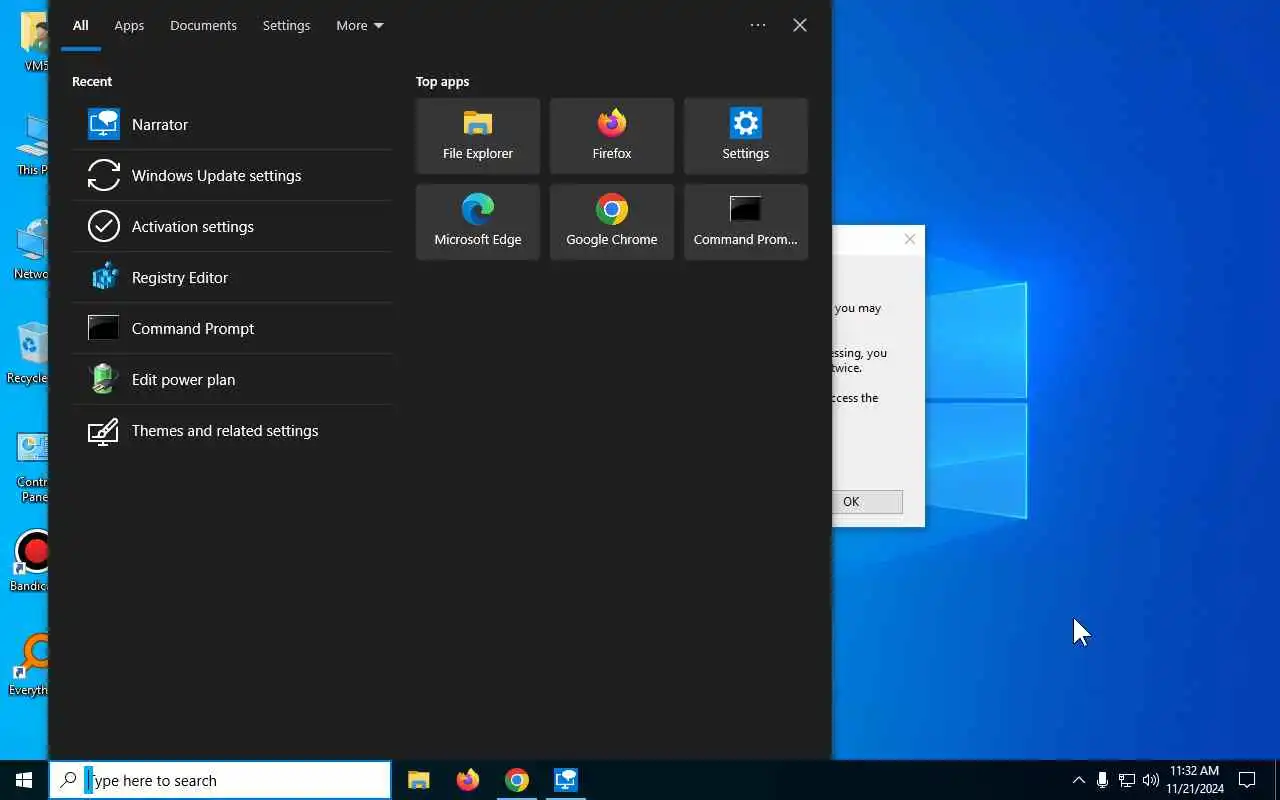Open Chrome on the taskbar

[x=517, y=780]
